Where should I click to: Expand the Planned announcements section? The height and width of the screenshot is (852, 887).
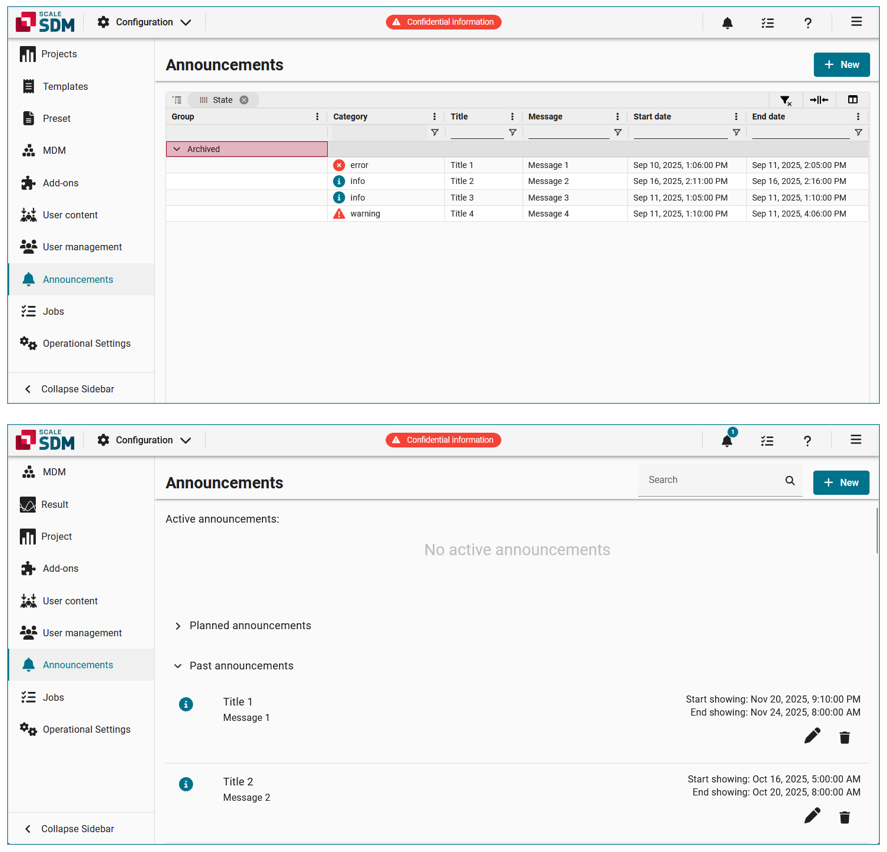tap(178, 626)
